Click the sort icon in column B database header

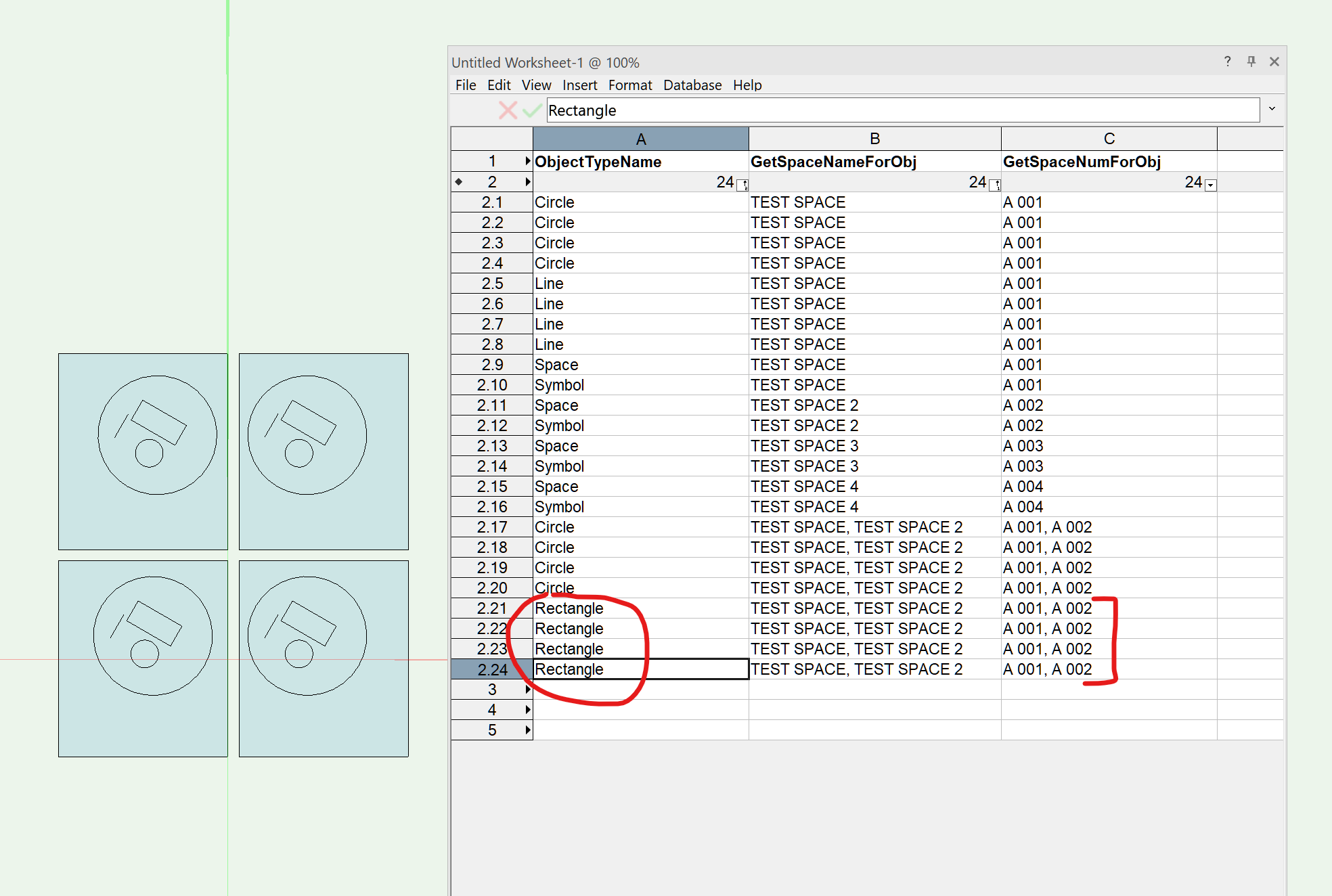pyautogui.click(x=995, y=185)
